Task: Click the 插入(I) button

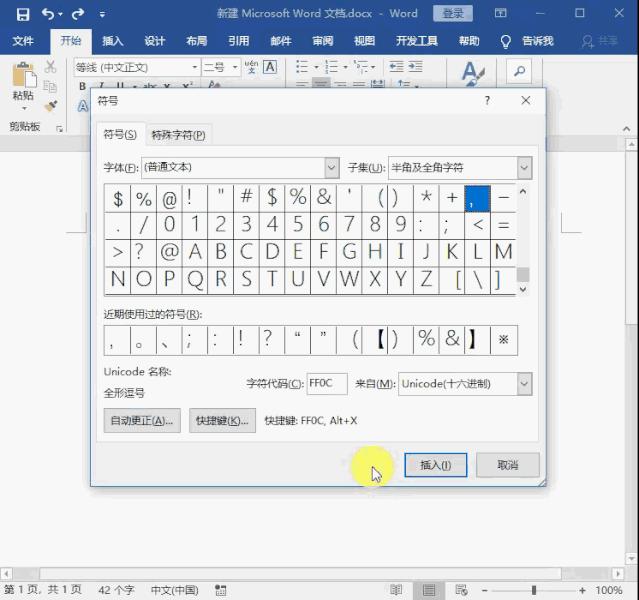Action: pos(436,465)
